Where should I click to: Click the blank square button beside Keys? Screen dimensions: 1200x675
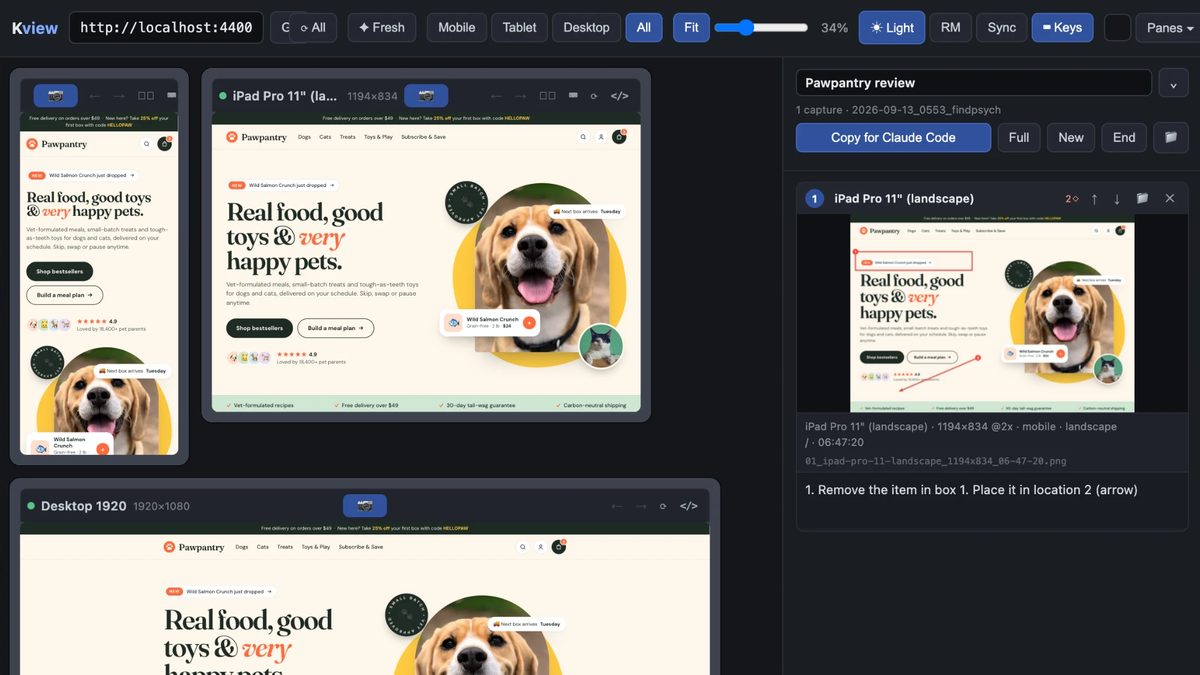[1117, 27]
